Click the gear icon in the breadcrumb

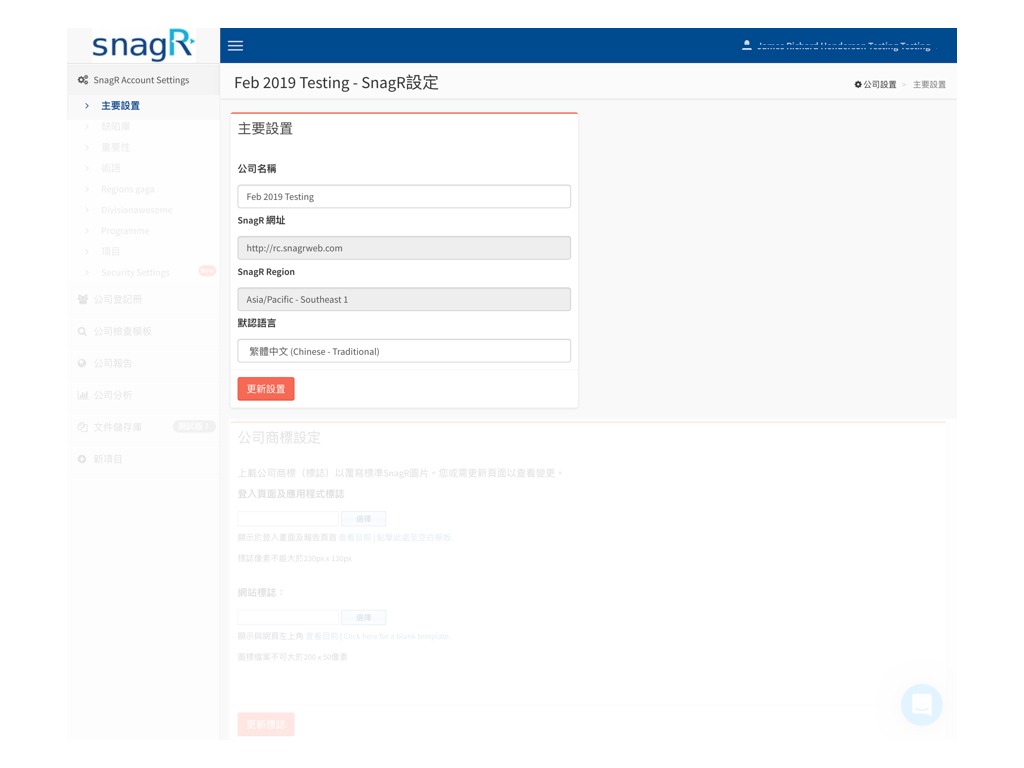(x=858, y=84)
